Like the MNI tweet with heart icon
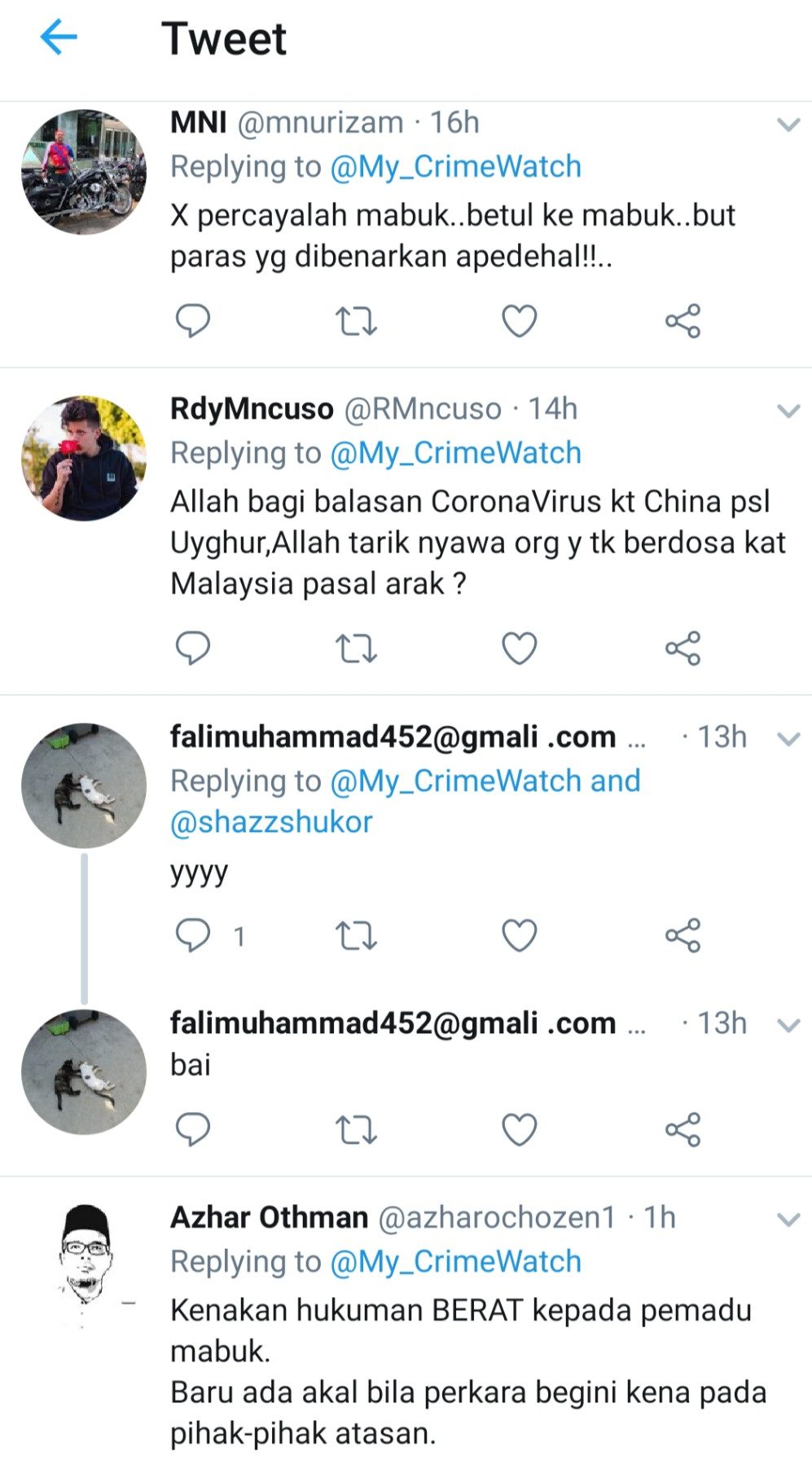Viewport: 812px width, 1465px height. coord(519,321)
